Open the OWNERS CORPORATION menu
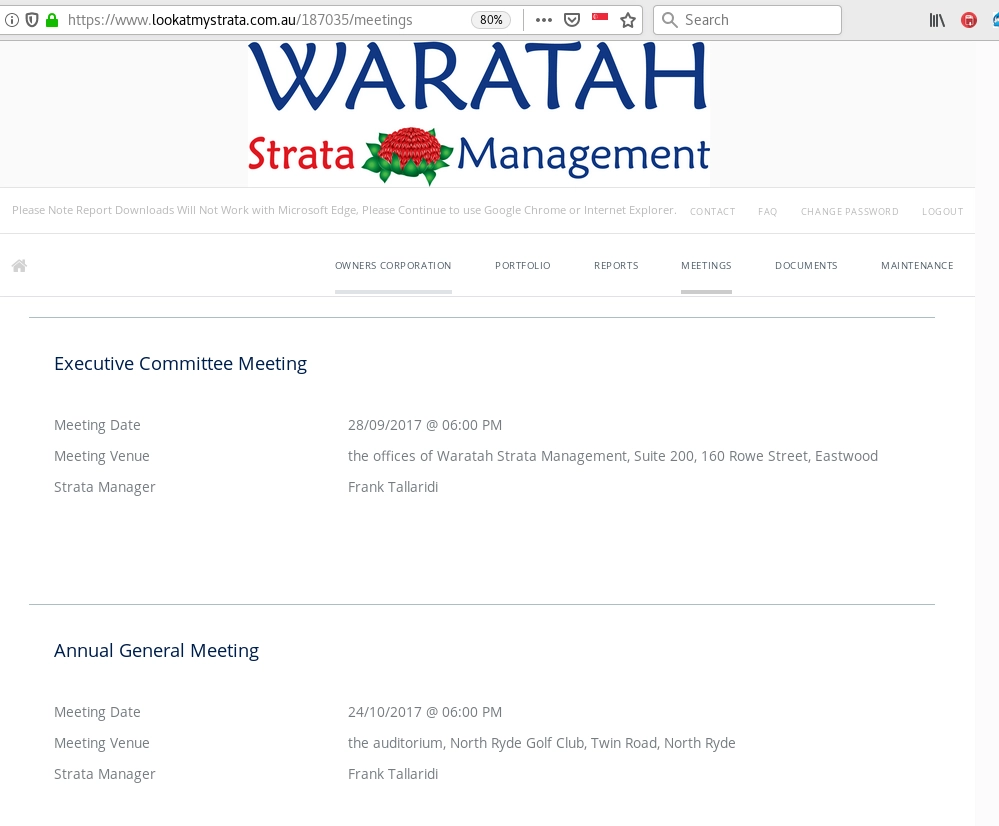The image size is (999, 826). pyautogui.click(x=393, y=266)
